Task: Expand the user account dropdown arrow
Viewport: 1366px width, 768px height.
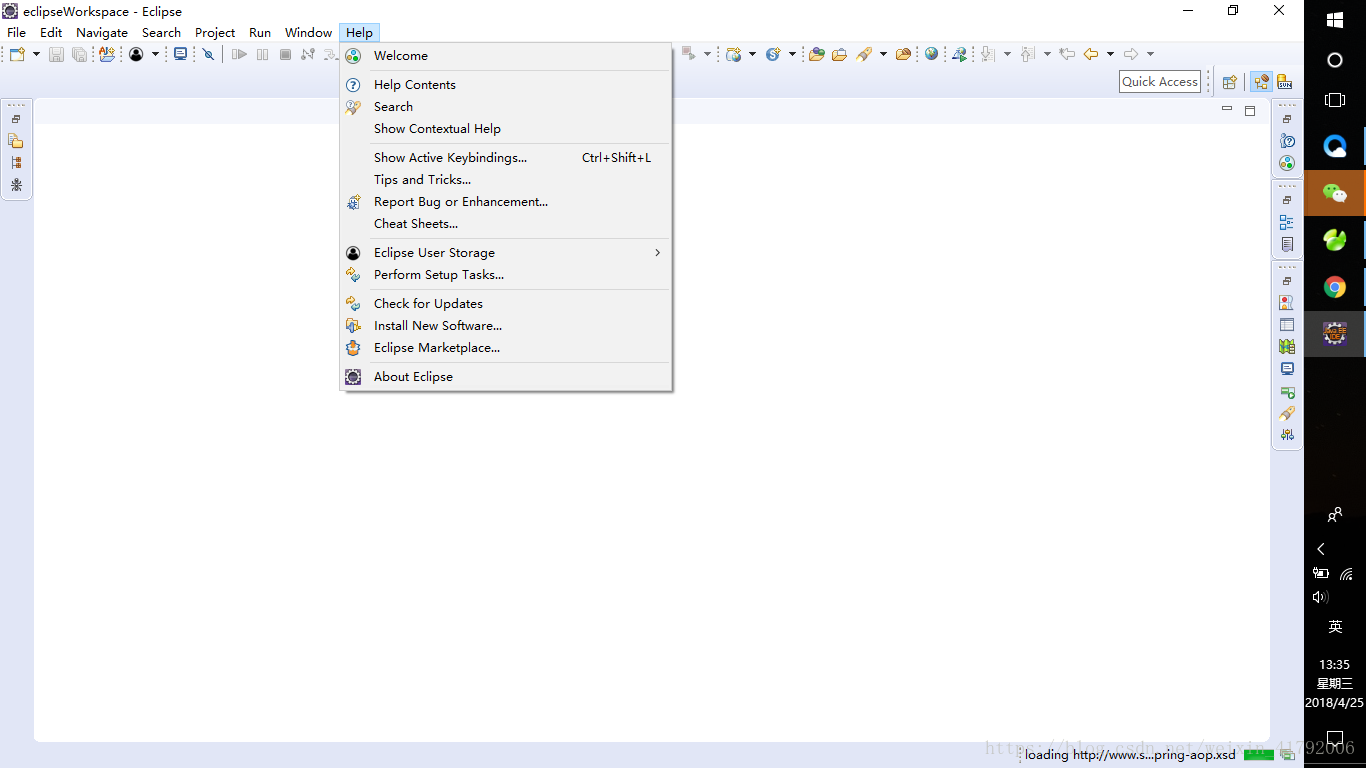Action: coord(155,54)
